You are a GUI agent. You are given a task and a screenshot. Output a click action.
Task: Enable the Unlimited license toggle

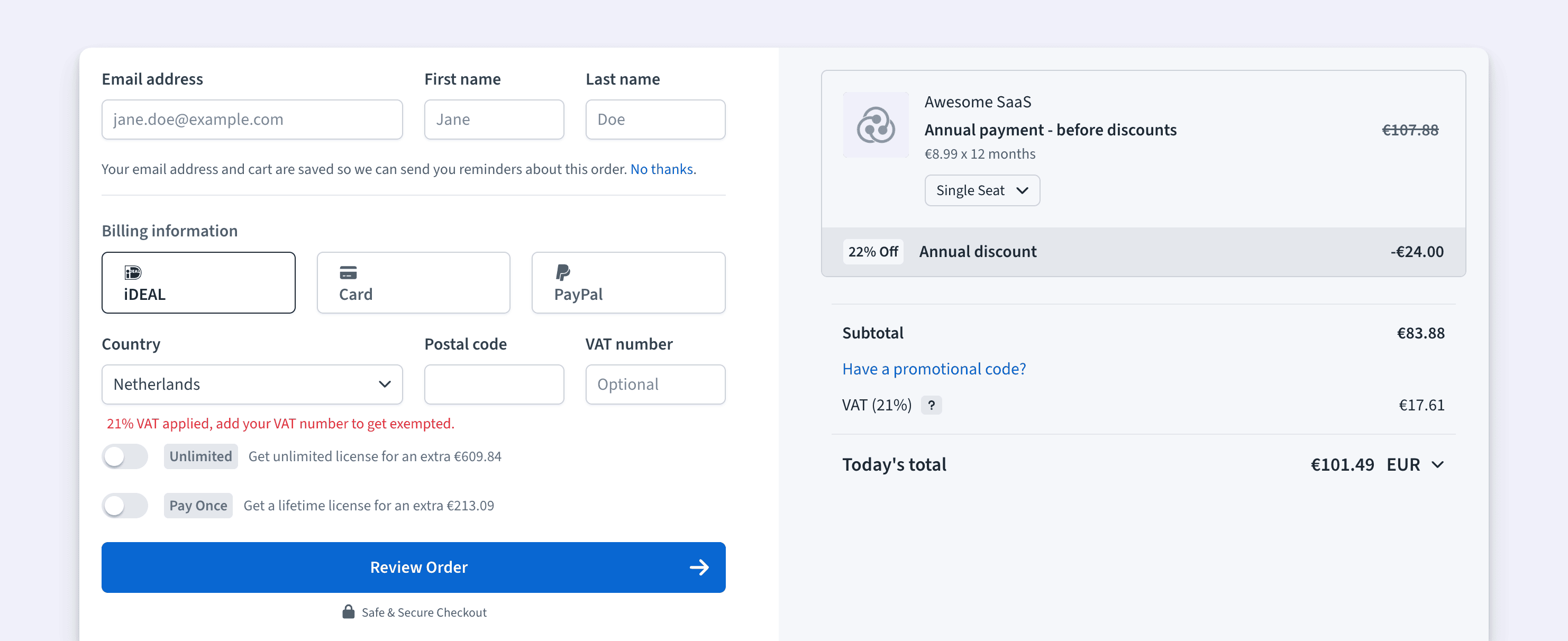pyautogui.click(x=125, y=456)
